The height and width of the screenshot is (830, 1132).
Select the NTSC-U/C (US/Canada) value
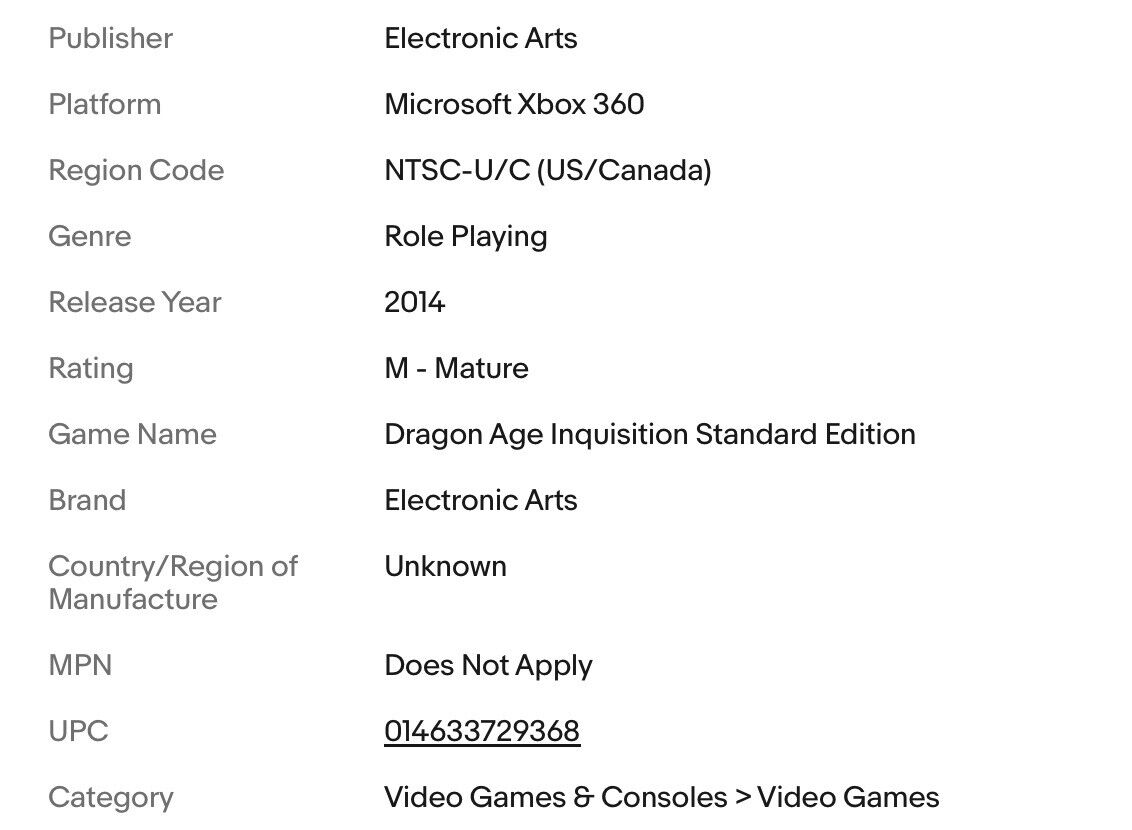tap(548, 170)
